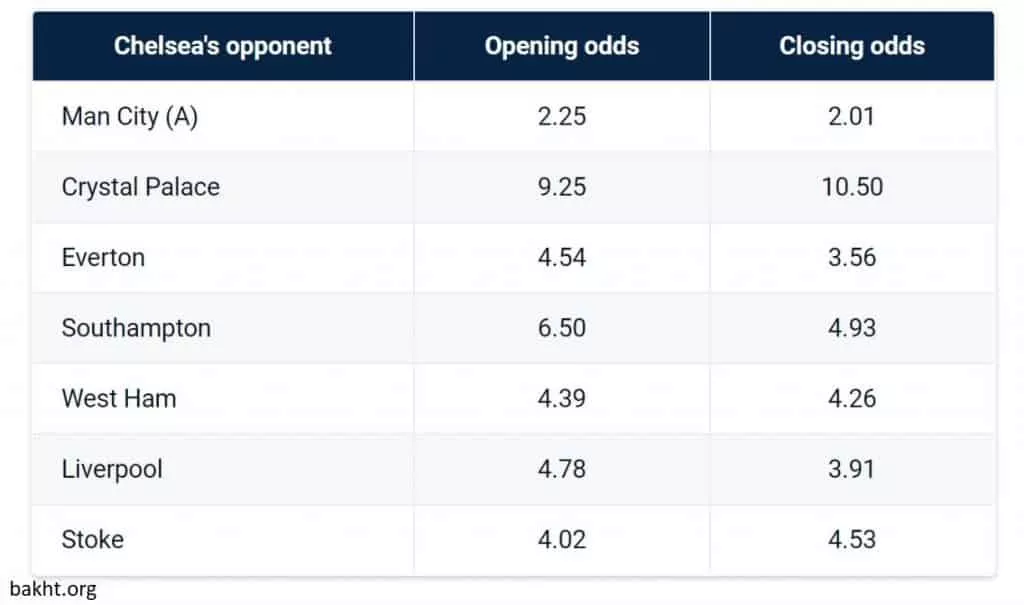Select the Crystal Palace opponent cell
Screen dimensions: 1024x605
click(x=140, y=187)
